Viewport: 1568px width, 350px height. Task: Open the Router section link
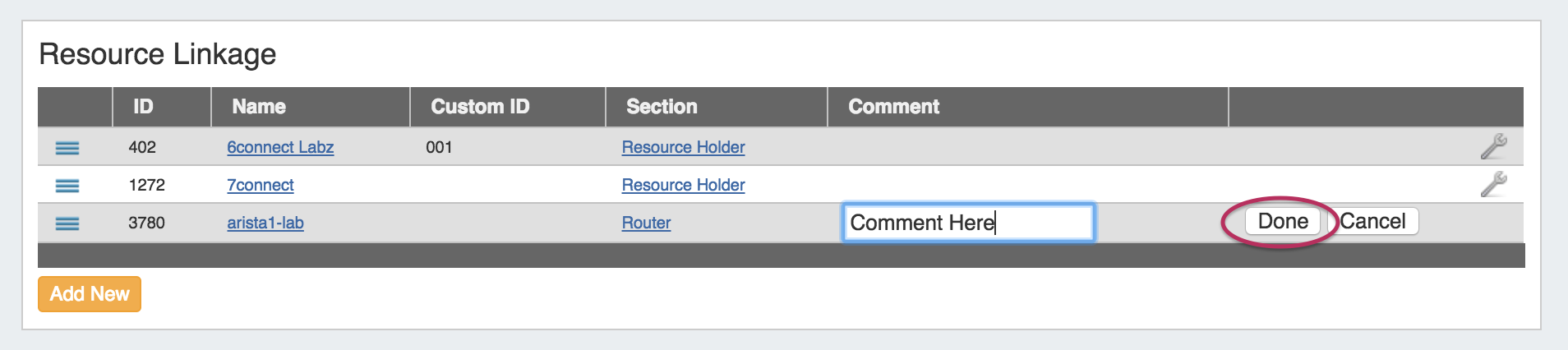[x=646, y=223]
